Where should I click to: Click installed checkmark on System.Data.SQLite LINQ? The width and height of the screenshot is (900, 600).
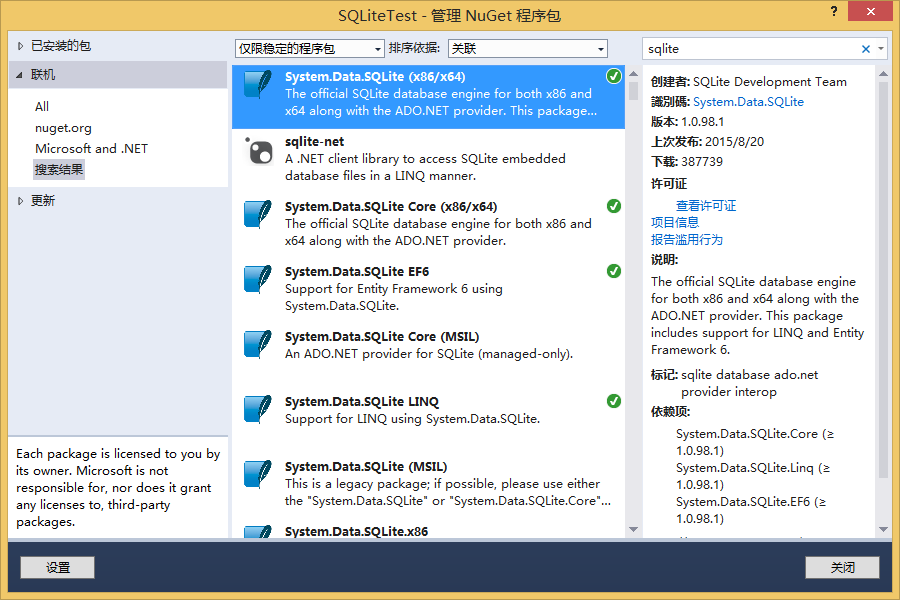[x=614, y=401]
